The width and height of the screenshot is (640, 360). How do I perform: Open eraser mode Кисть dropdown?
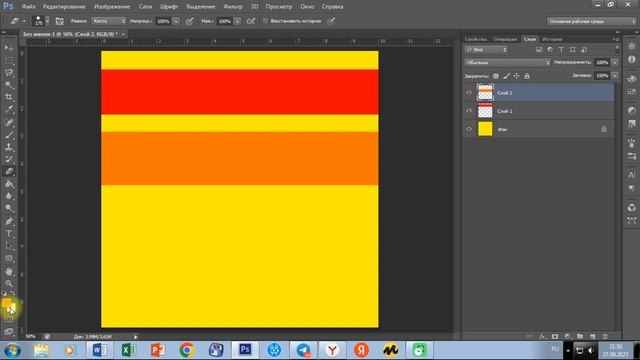(x=109, y=21)
